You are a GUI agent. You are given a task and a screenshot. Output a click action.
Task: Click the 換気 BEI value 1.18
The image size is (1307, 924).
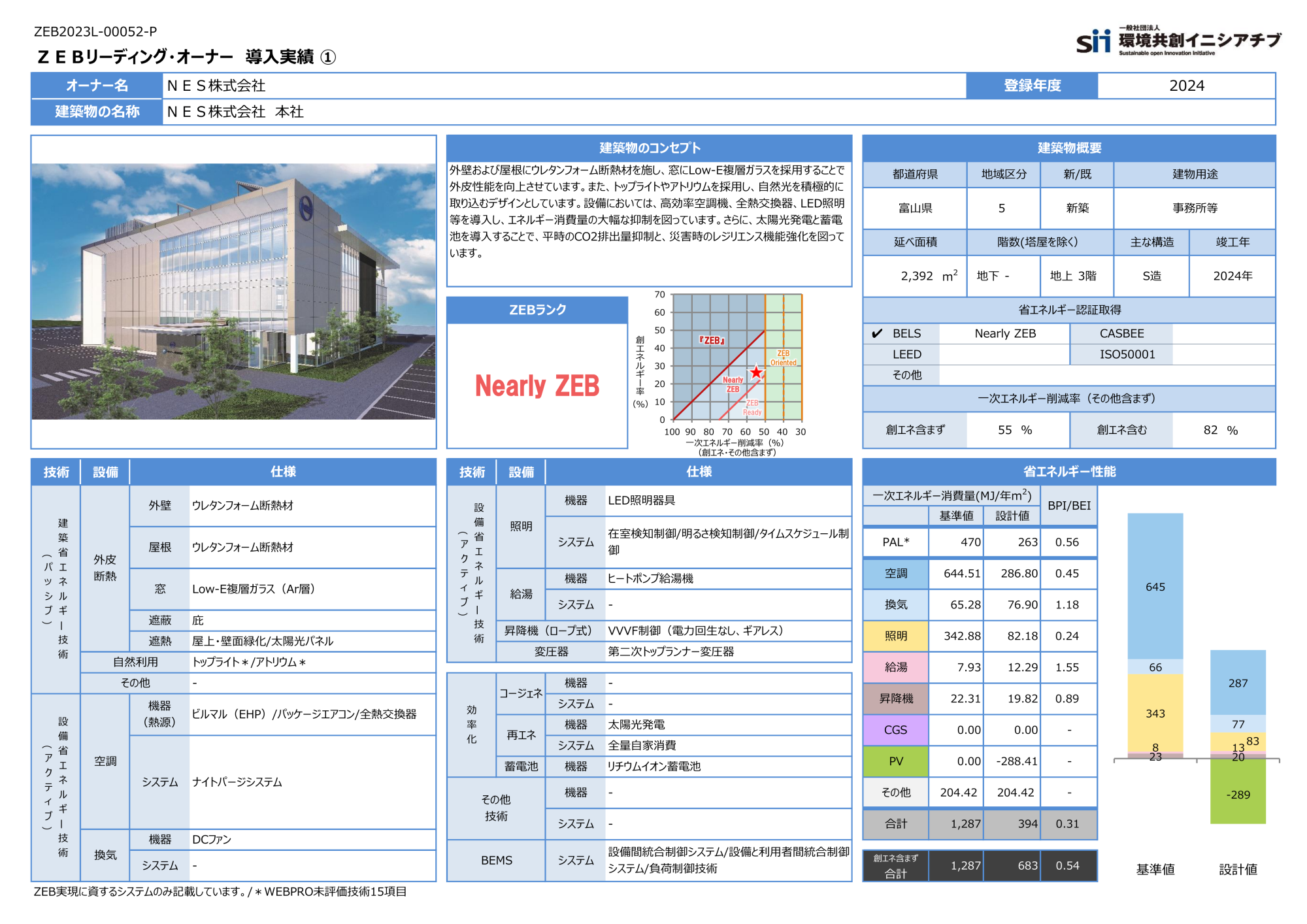coord(1067,605)
